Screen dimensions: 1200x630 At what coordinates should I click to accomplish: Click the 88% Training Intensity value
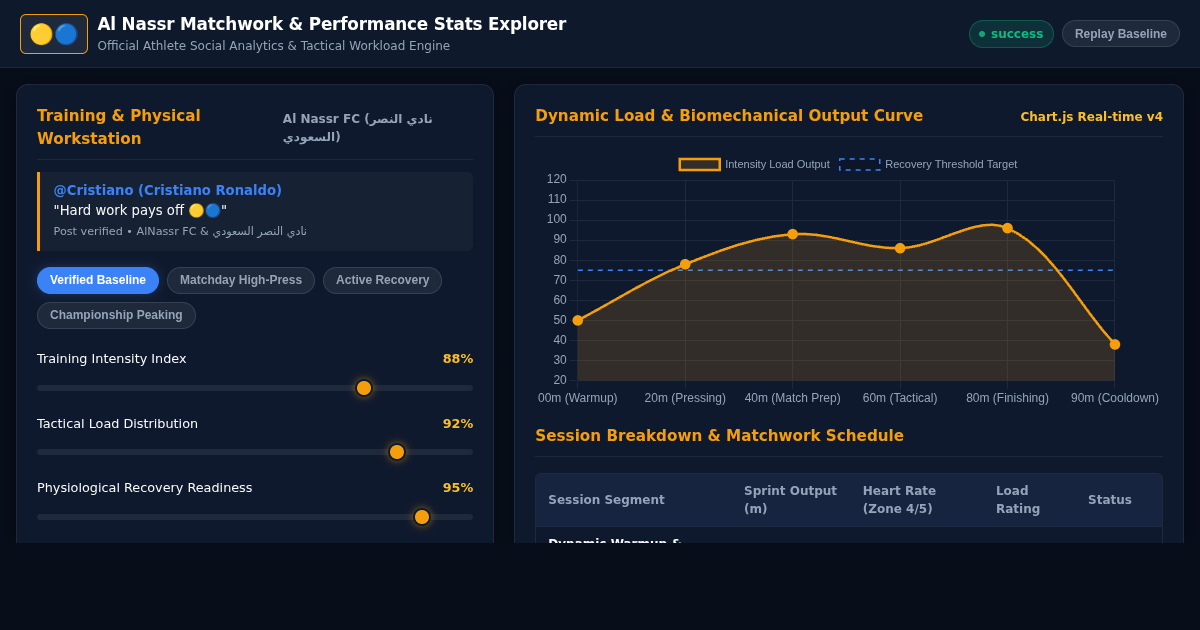[x=458, y=359]
